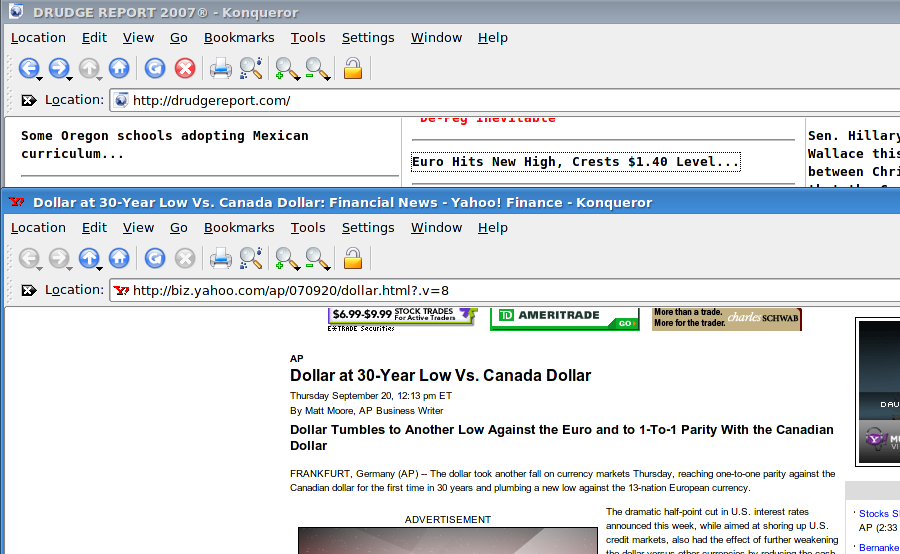Print the Yahoo Finance article via the printer icon
900x554 pixels.
pyautogui.click(x=220, y=258)
